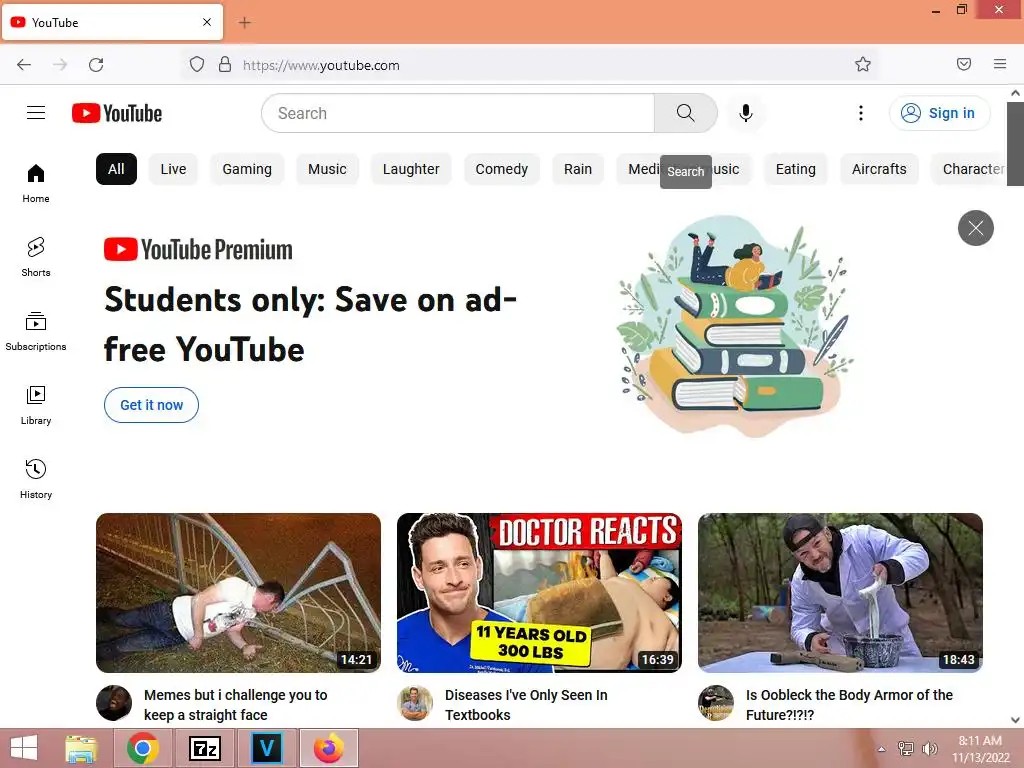Select the Aircrafts filter chip

click(x=879, y=169)
